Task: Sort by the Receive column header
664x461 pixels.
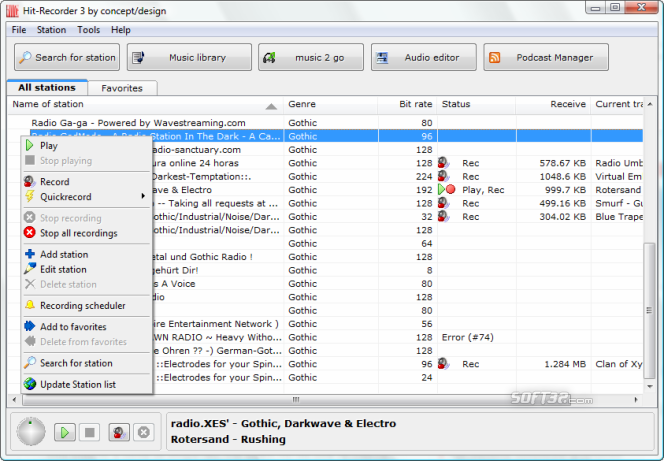Action: point(553,104)
